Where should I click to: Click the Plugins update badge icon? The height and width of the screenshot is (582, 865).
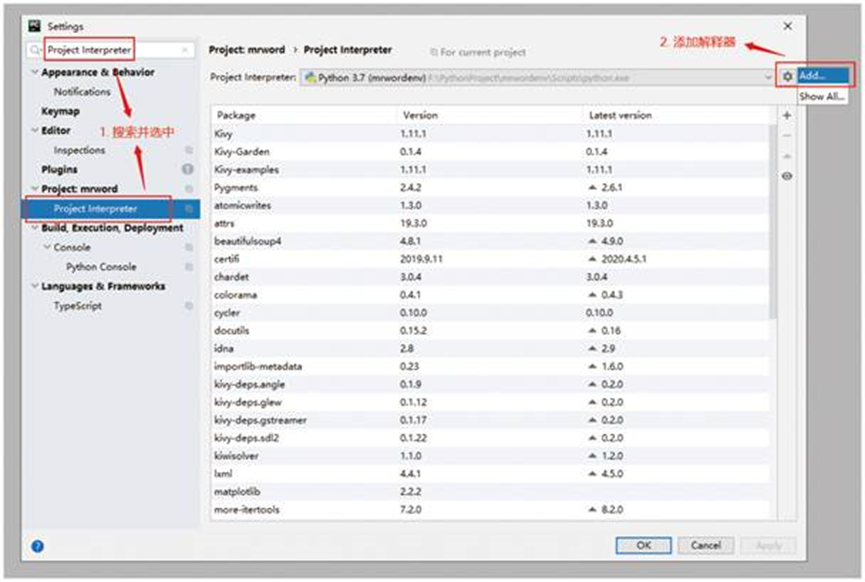[188, 169]
